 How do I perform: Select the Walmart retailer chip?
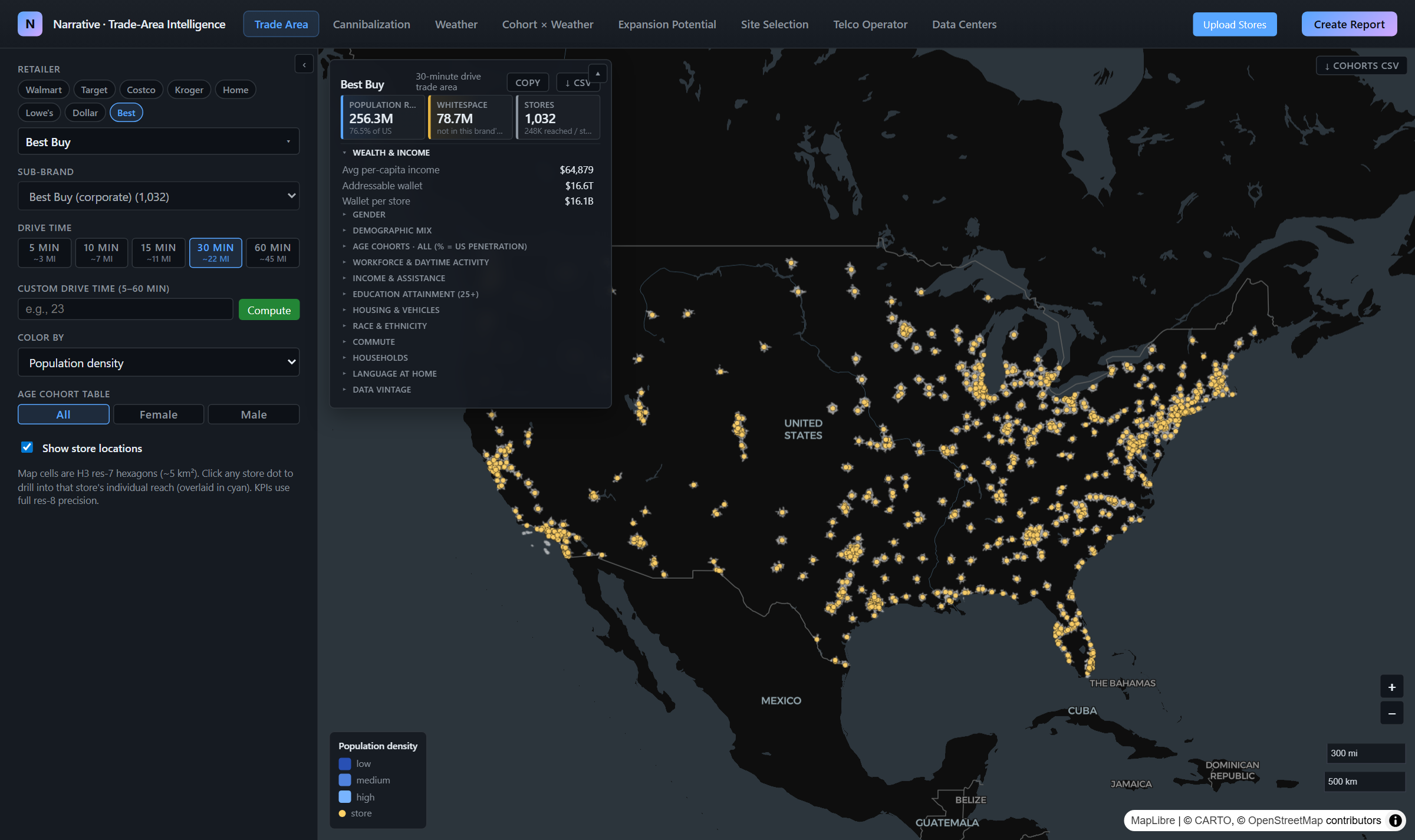44,90
